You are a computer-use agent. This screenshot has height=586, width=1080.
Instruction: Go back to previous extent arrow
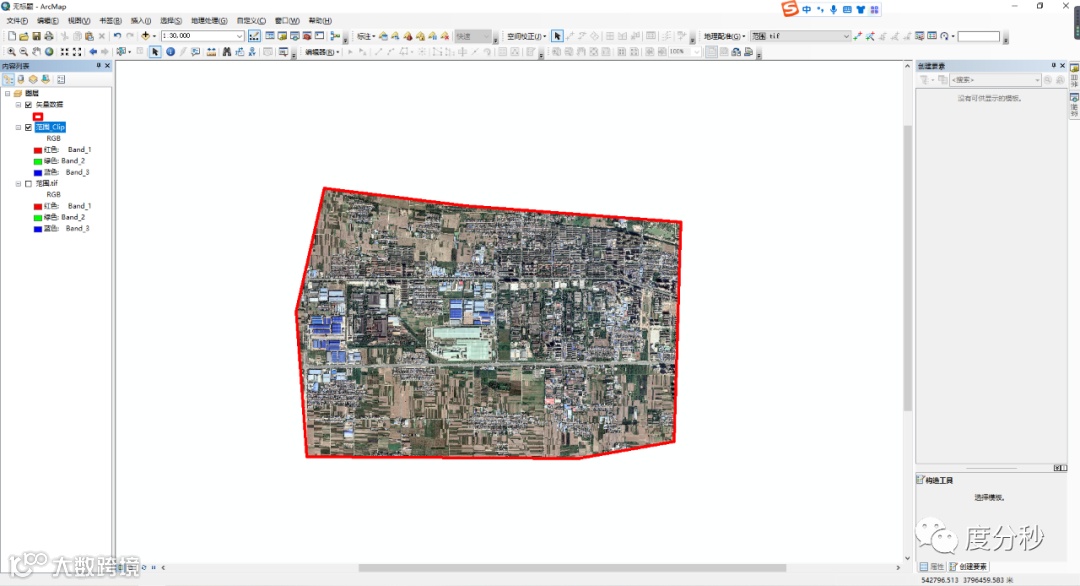[x=93, y=52]
